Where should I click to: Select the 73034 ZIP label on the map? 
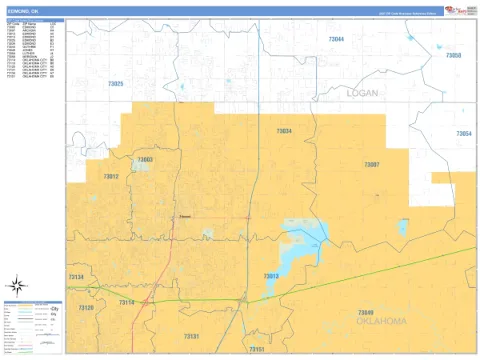click(x=284, y=131)
